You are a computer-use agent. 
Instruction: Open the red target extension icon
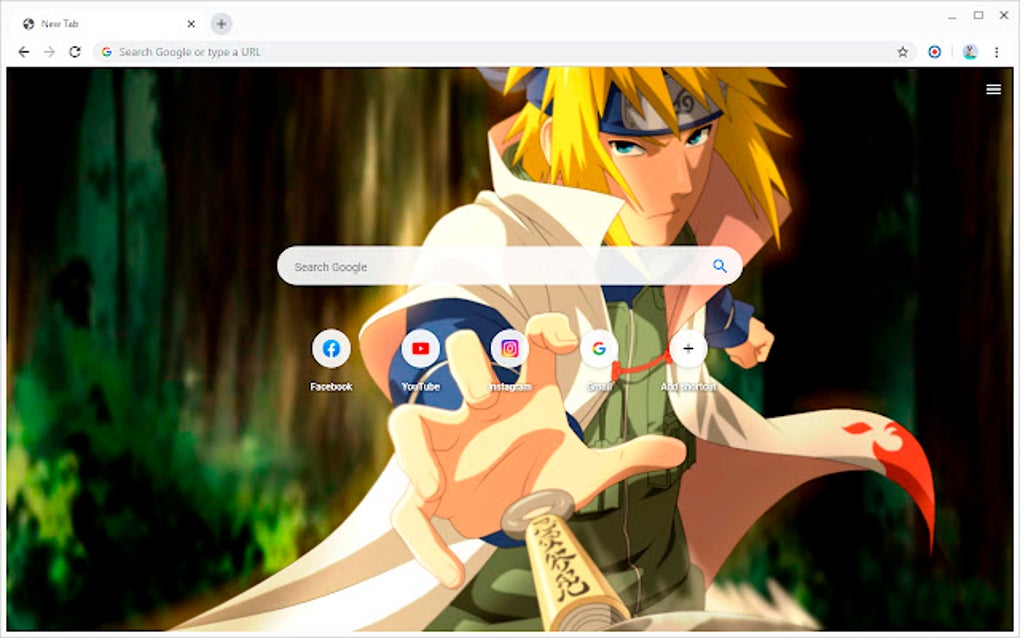934,52
